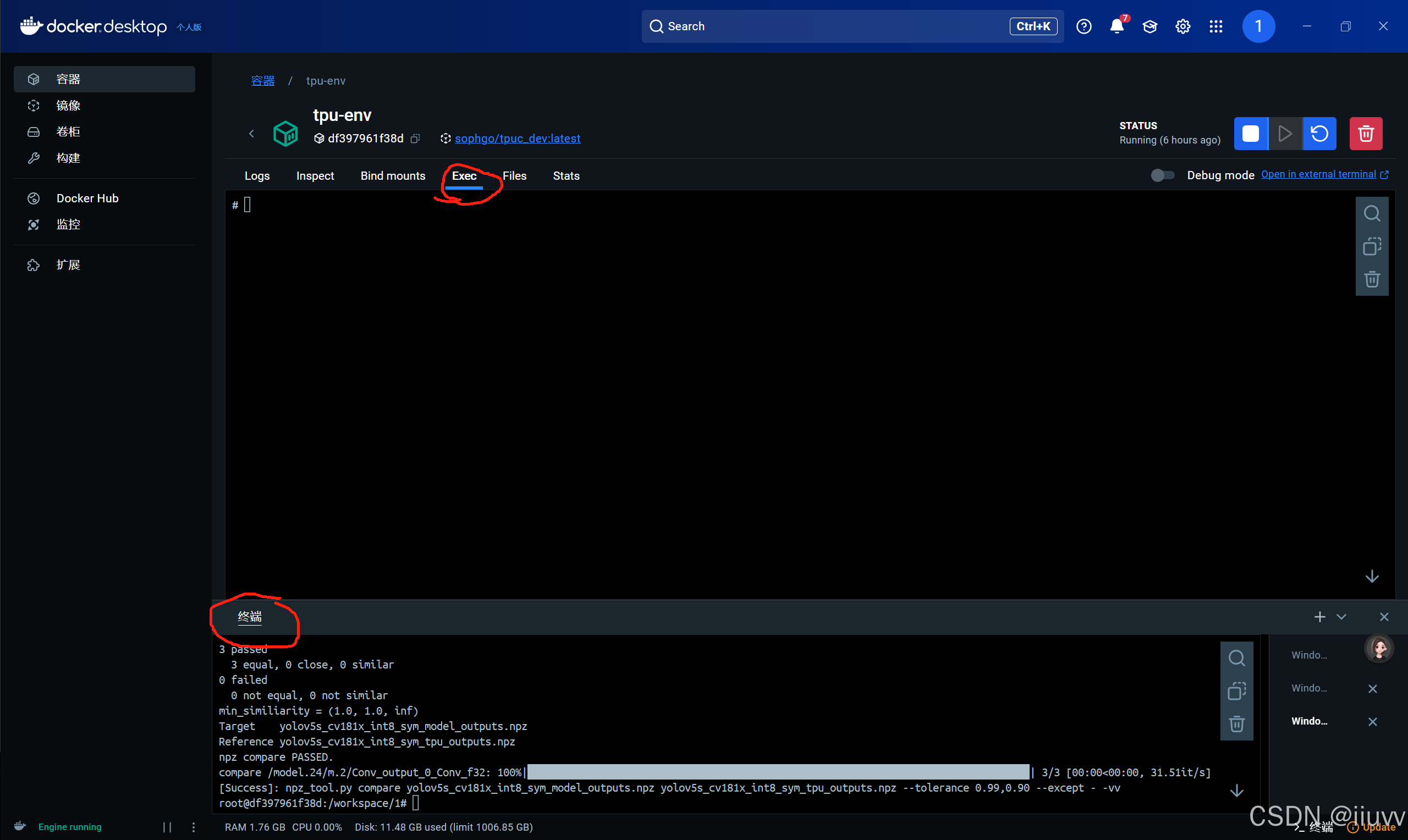
Task: Copy the Exec terminal output
Action: pos(1371,246)
